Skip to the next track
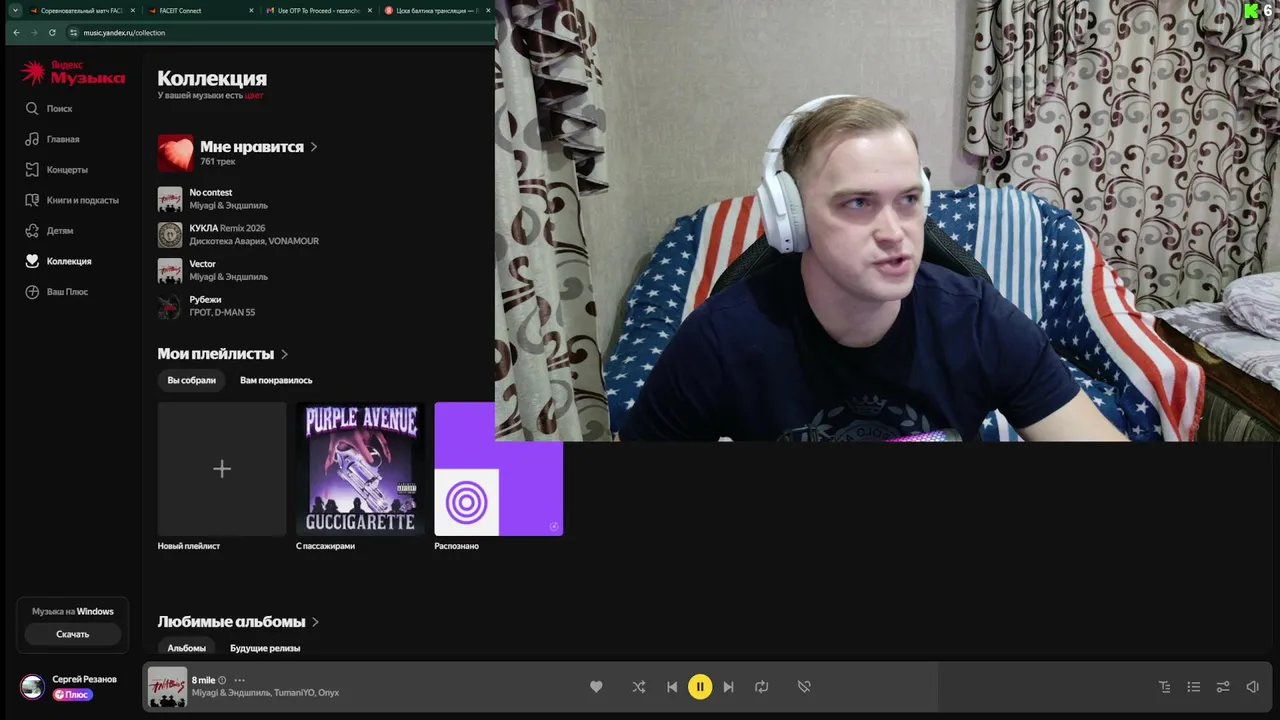The width and height of the screenshot is (1280, 720). [728, 687]
